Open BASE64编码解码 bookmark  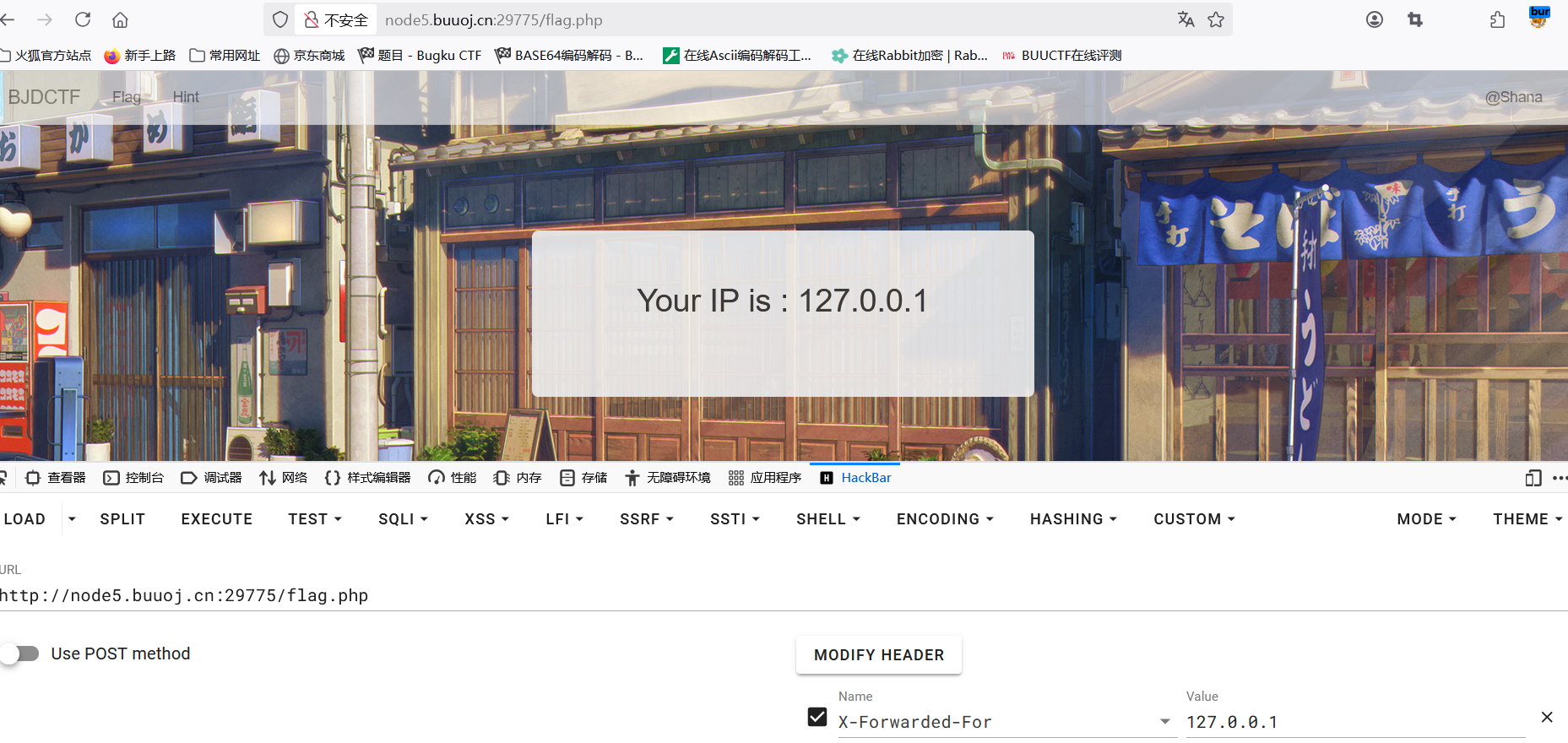569,55
